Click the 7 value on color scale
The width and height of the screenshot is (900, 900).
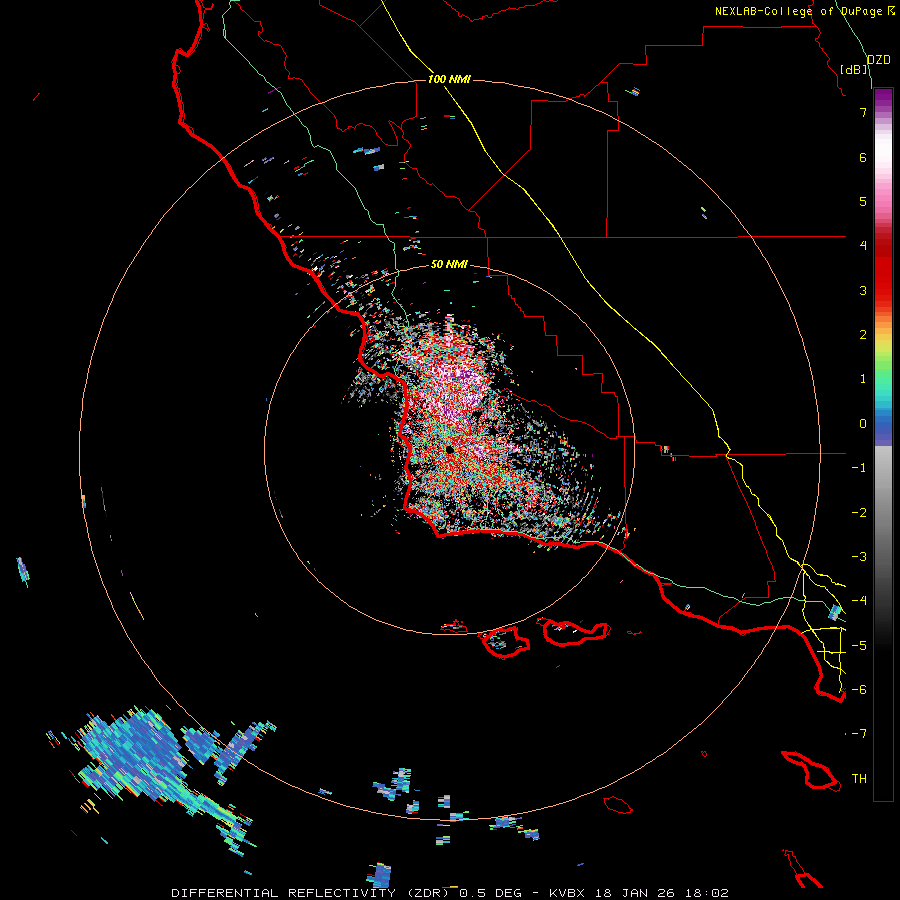863,112
